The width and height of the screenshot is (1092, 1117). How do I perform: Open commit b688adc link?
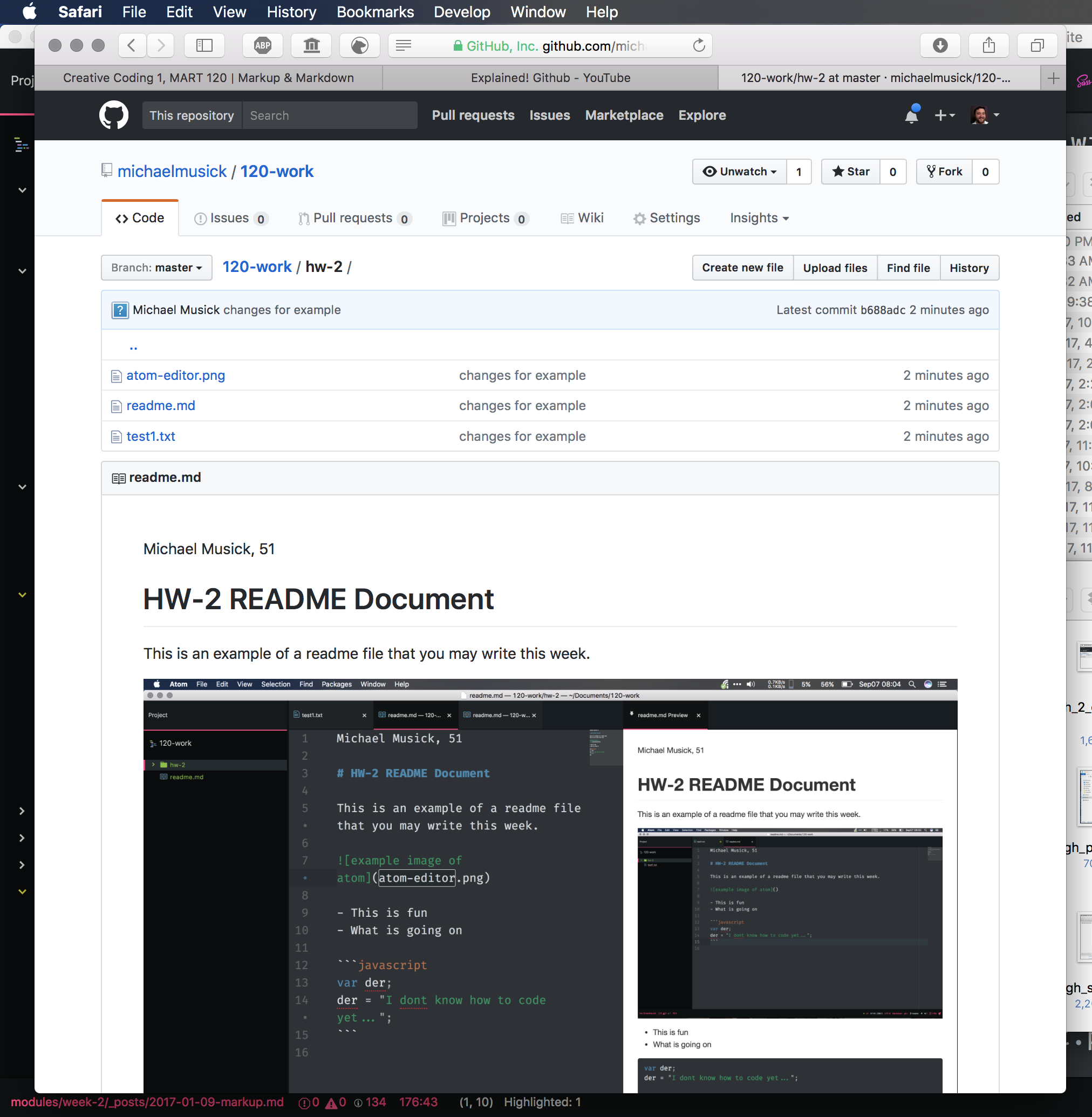tap(883, 310)
